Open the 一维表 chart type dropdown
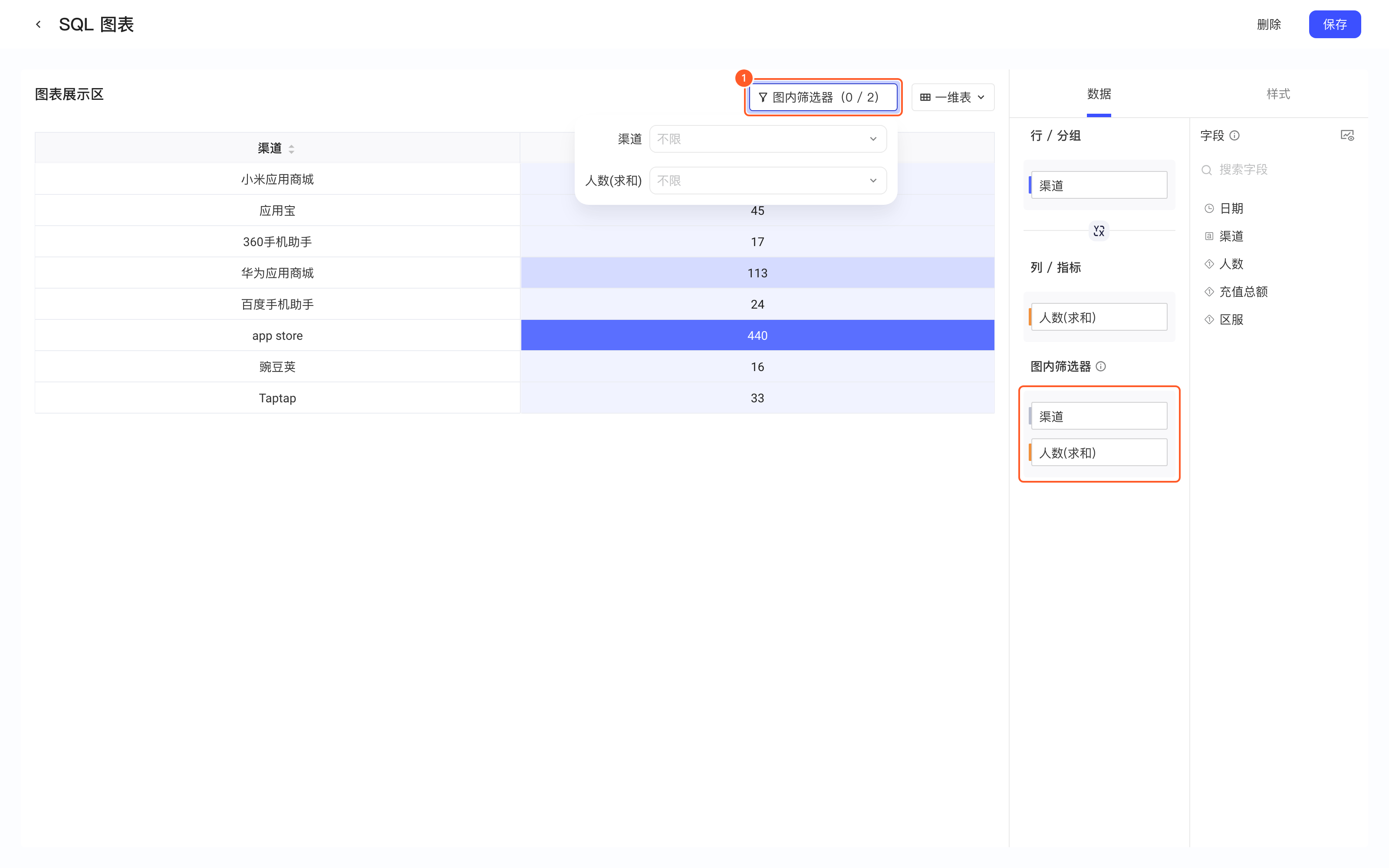This screenshot has width=1389, height=868. (952, 97)
